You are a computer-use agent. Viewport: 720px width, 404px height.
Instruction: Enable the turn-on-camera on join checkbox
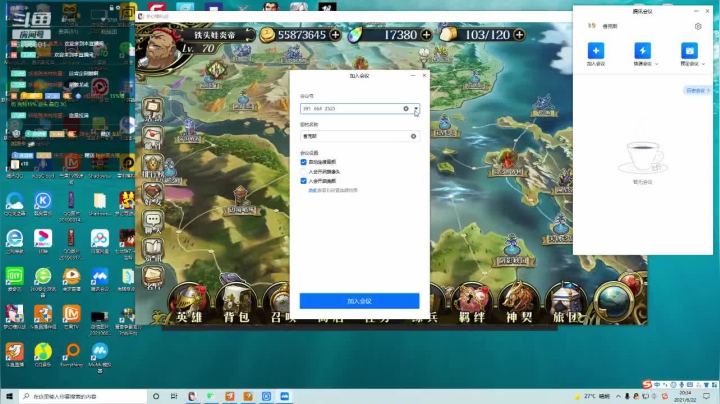pos(304,171)
